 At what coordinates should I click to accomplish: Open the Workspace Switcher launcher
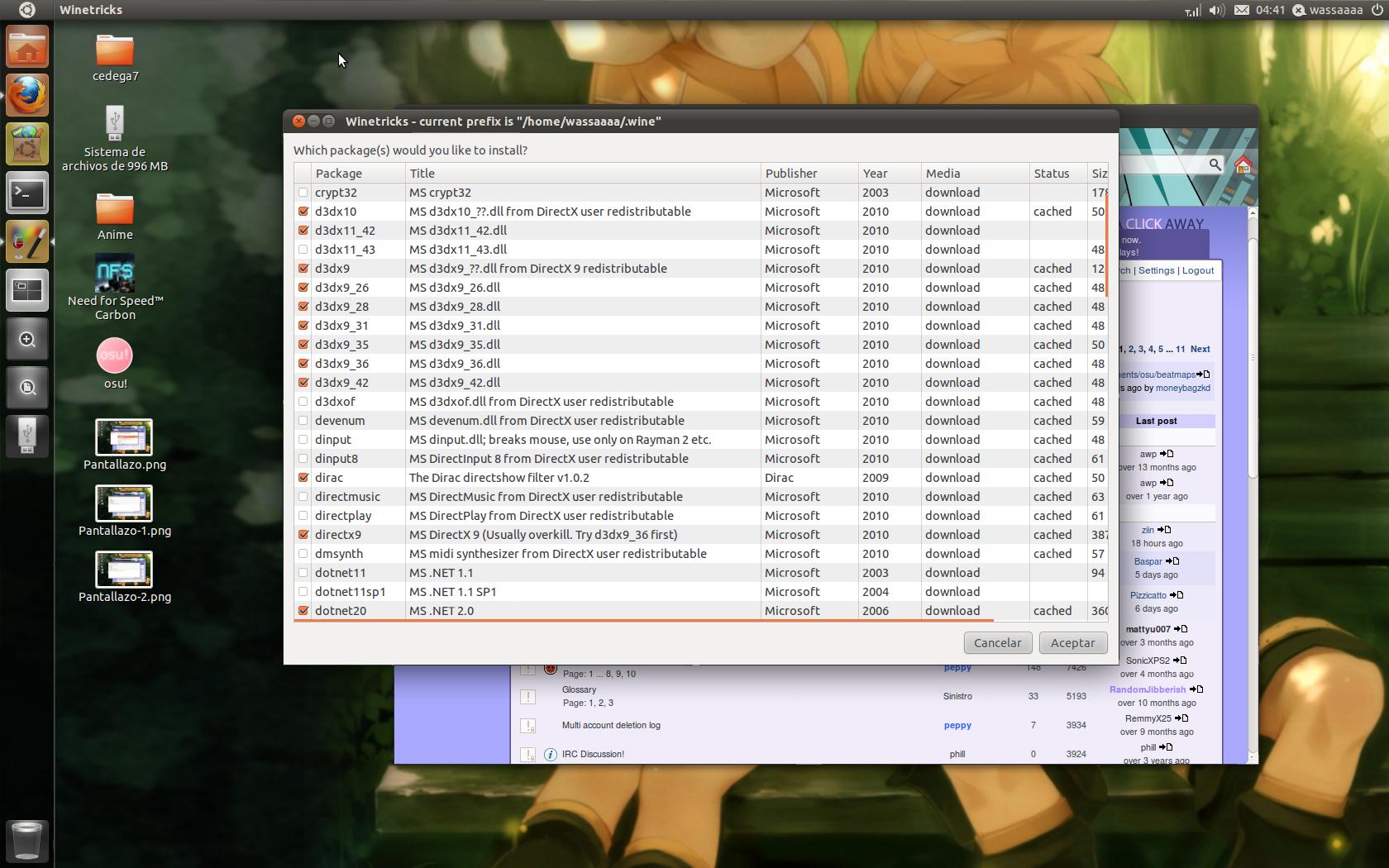point(27,290)
